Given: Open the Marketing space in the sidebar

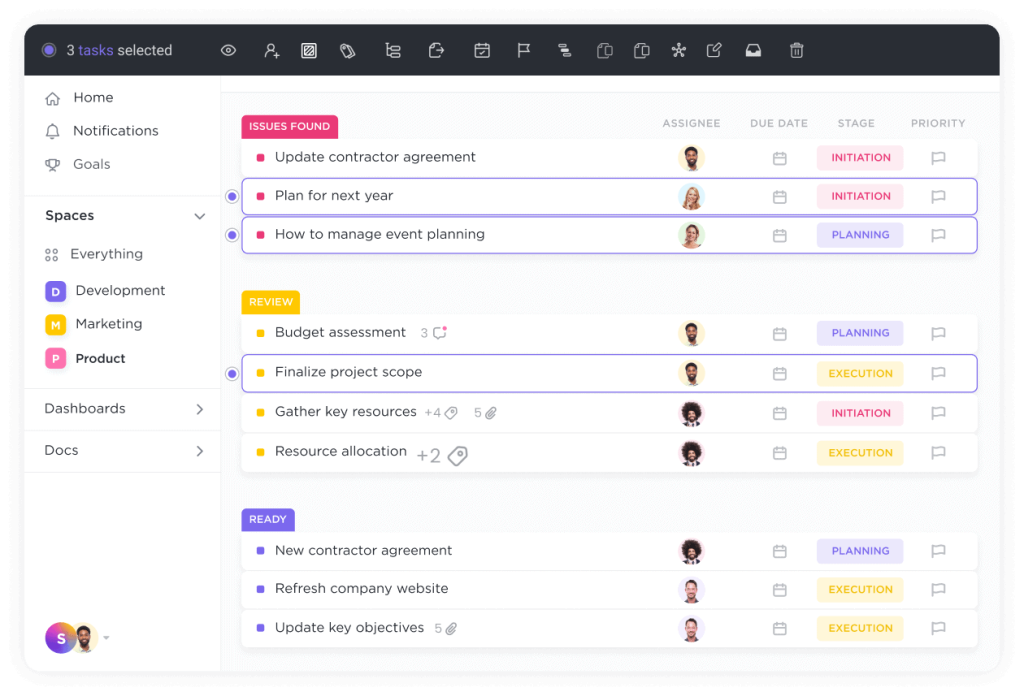Looking at the screenshot, I should [x=108, y=323].
